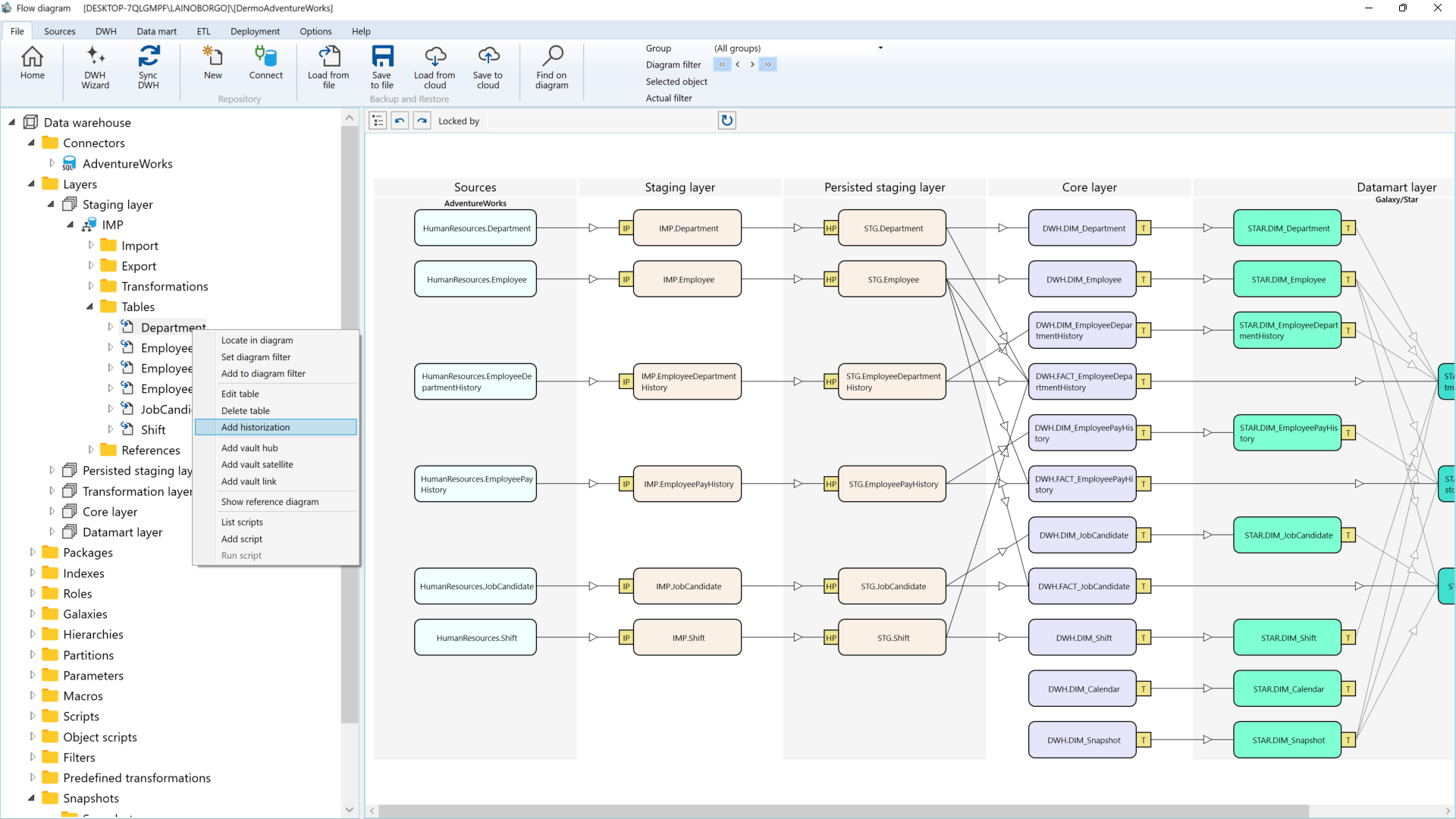Viewport: 1456px width, 819px height.
Task: Select DWH.FACT_JobCandidate core node
Action: coord(1083,586)
